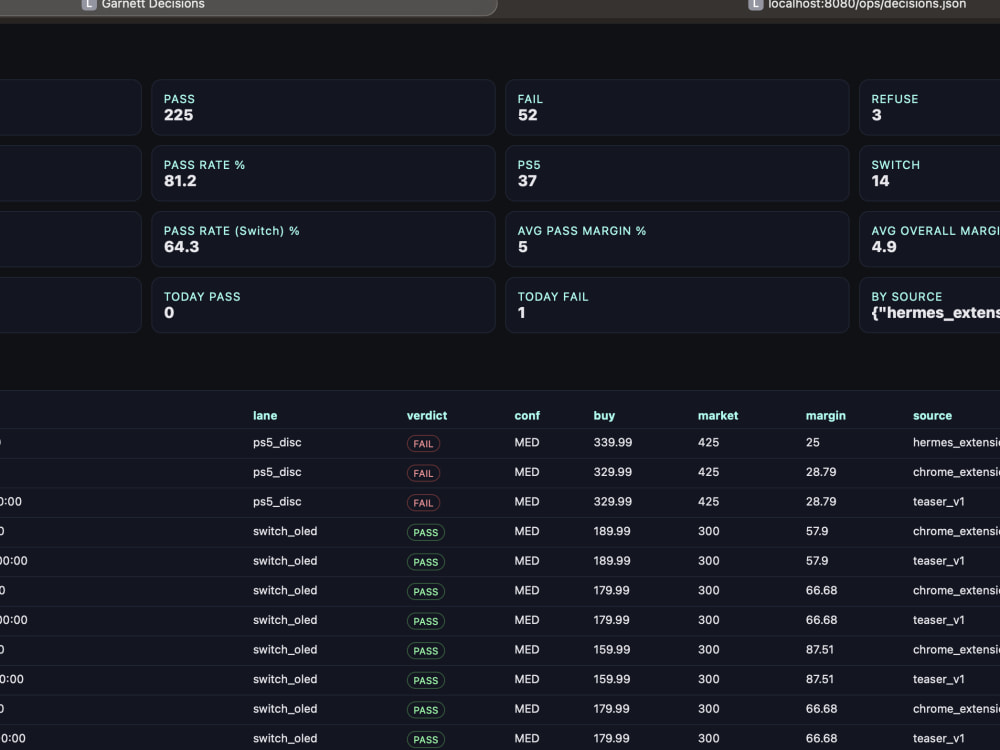Sort by the lane column header

tap(265, 416)
